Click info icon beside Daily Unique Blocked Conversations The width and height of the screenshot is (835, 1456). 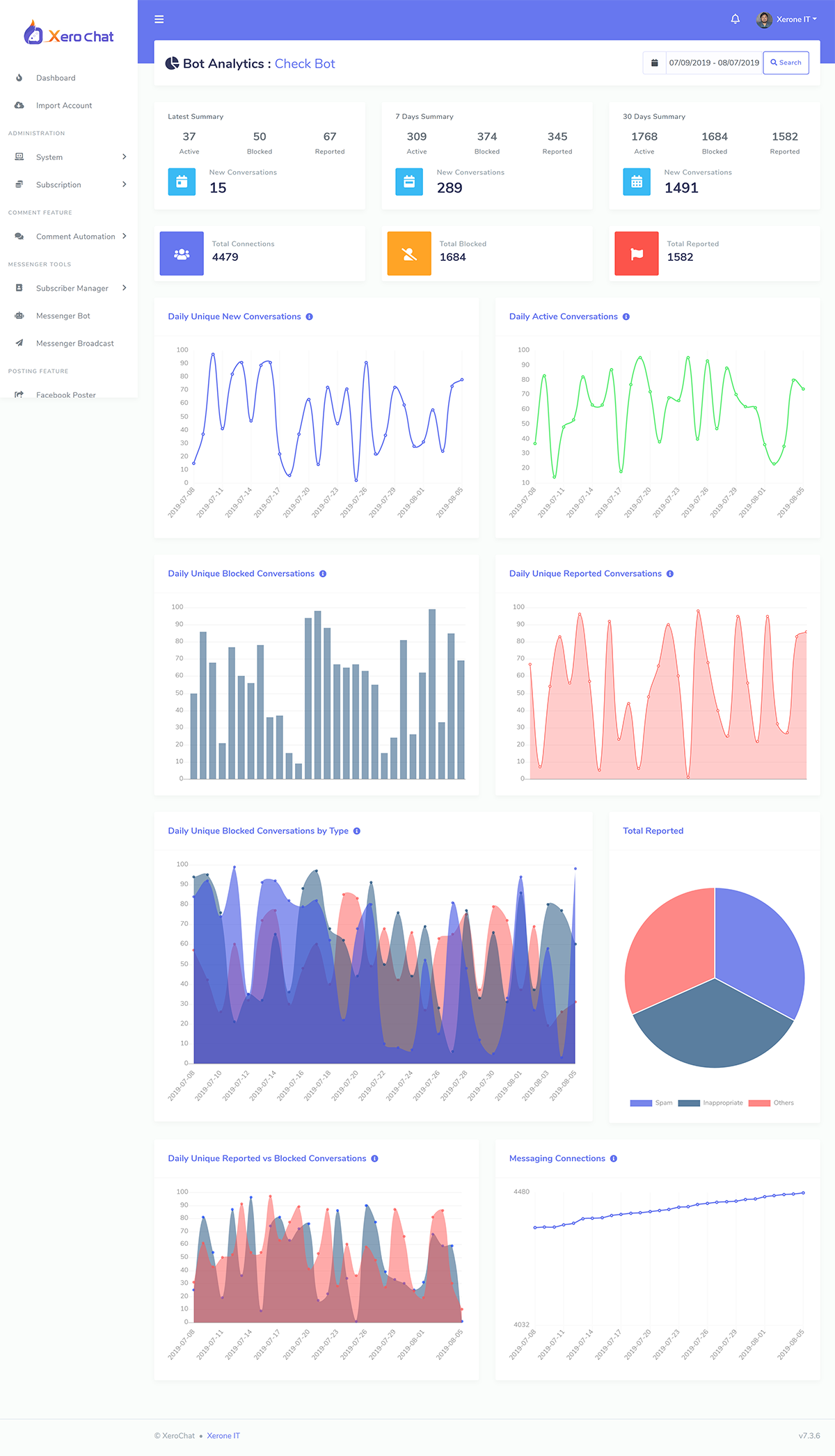click(323, 574)
